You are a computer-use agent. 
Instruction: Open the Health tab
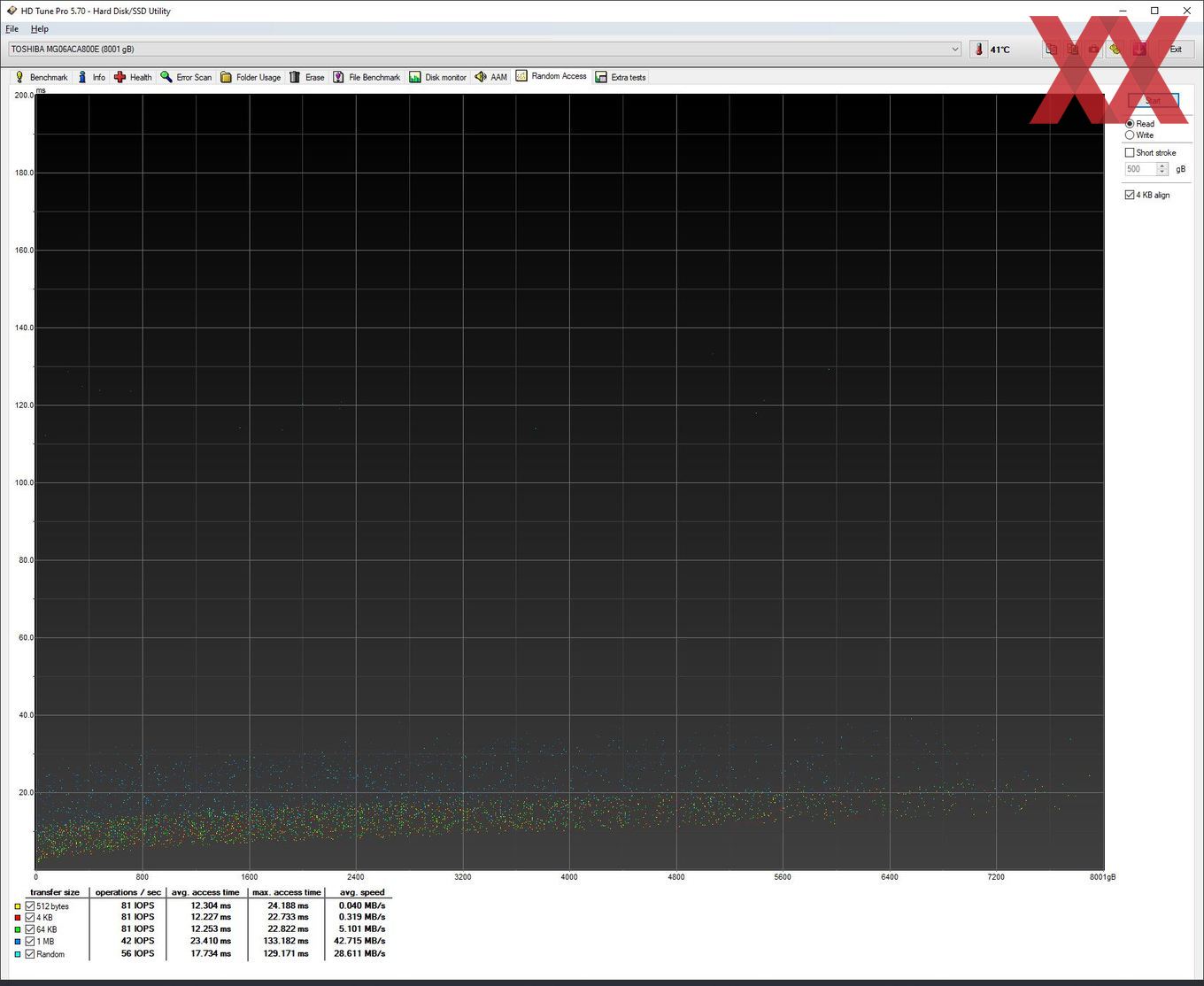[x=133, y=77]
